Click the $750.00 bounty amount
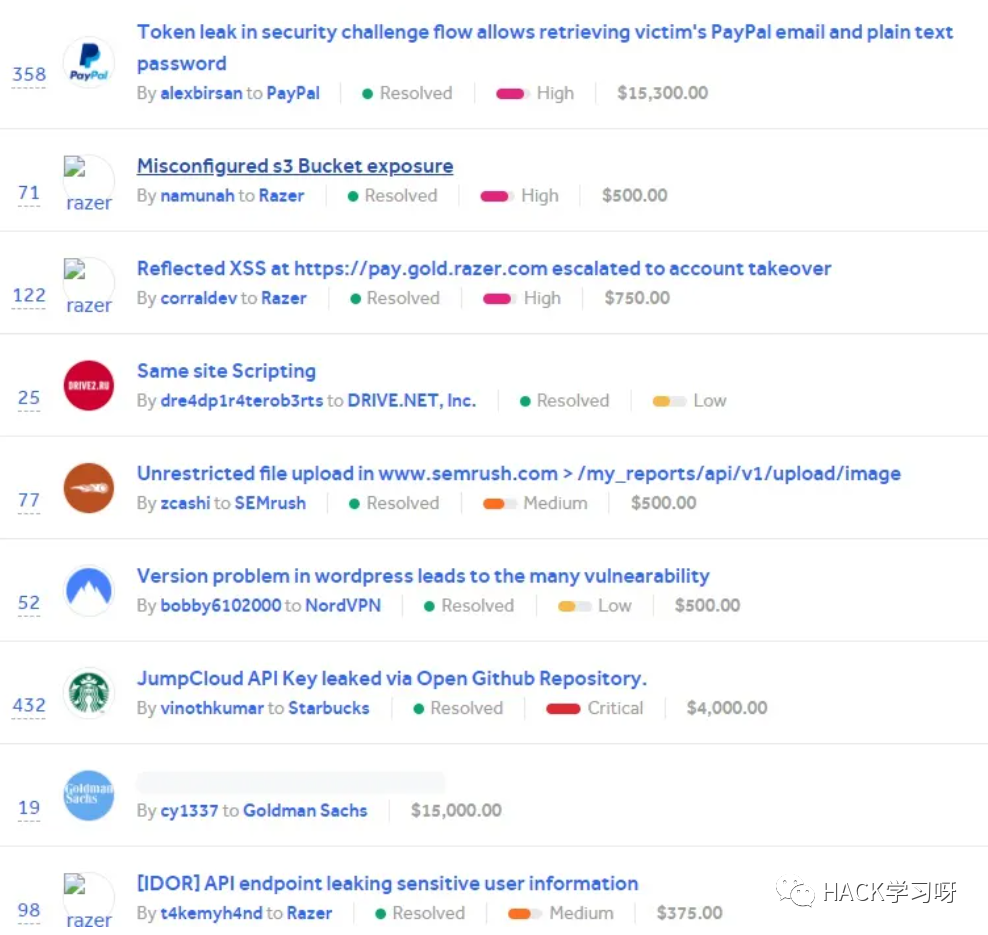This screenshot has width=988, height=935. [637, 298]
